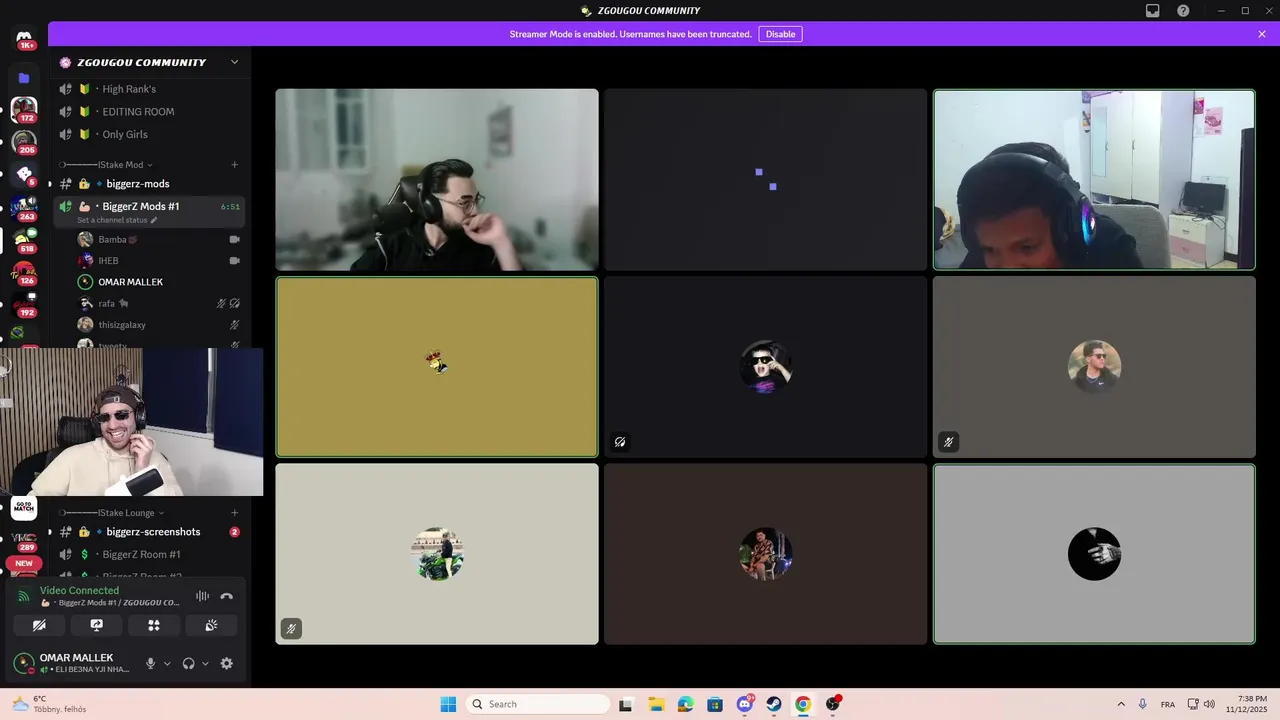Viewport: 1280px width, 720px height.
Task: Dismiss the Streamer Mode banner
Action: click(x=1262, y=34)
